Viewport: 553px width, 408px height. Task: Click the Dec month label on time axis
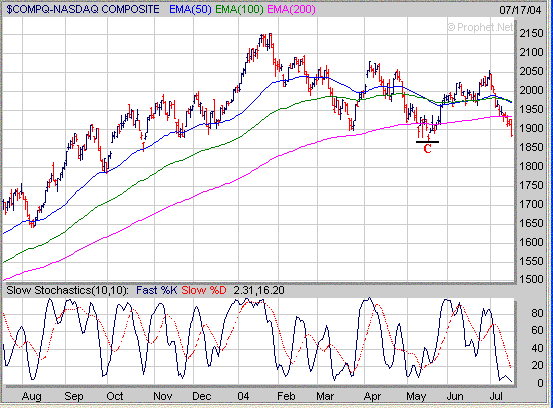(x=201, y=396)
